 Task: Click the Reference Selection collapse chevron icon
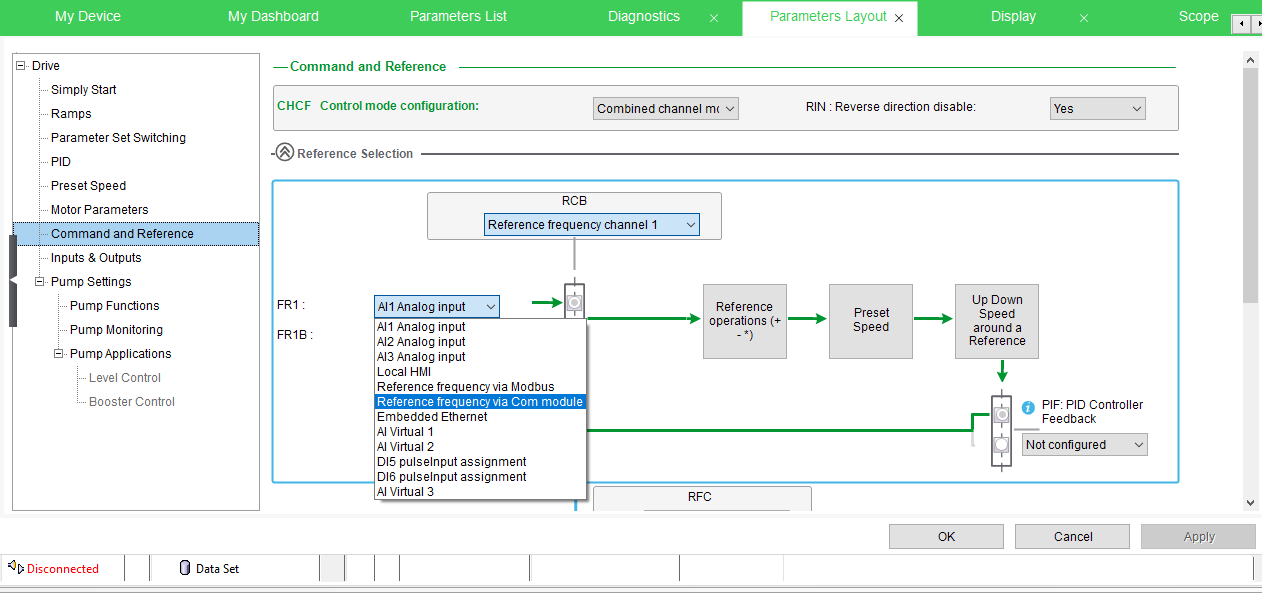pos(284,153)
